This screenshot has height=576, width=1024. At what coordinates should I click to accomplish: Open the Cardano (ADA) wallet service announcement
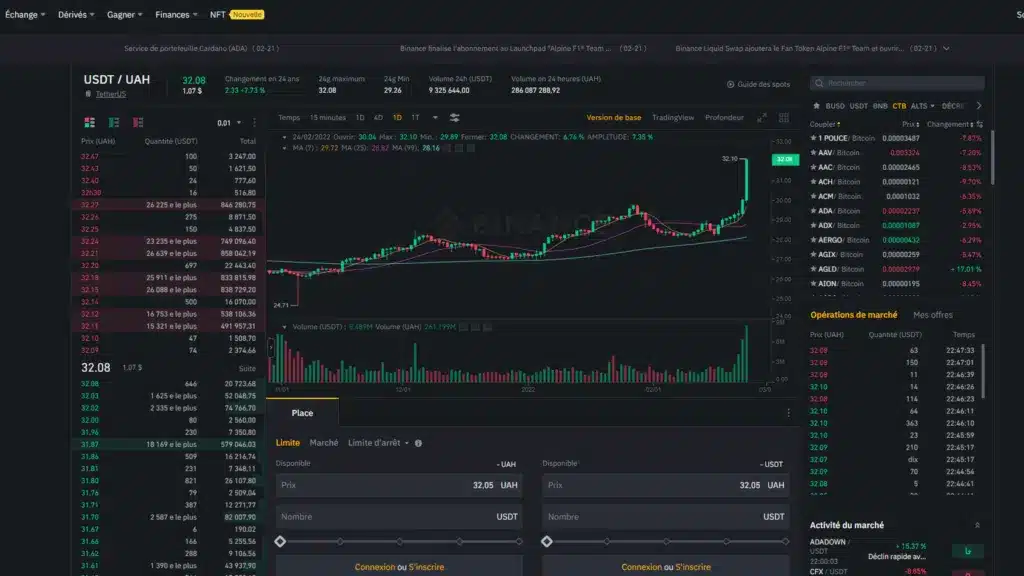tap(202, 48)
